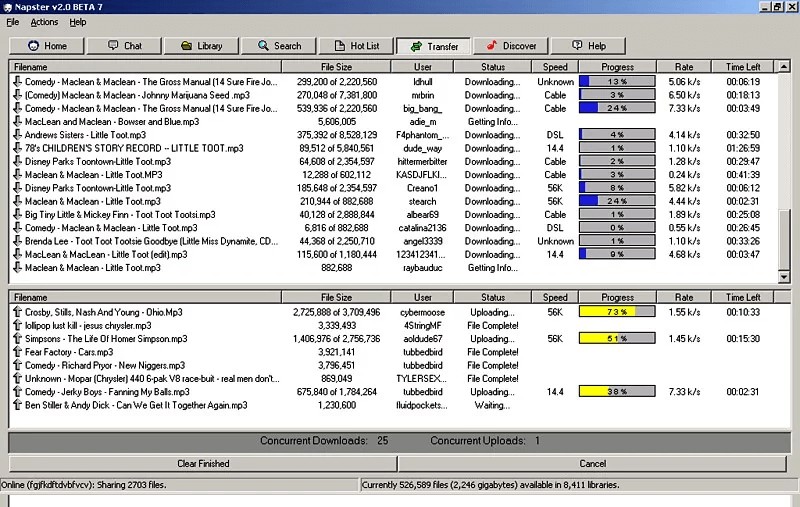Select user name catalina2136 in downloads
This screenshot has width=800, height=507.
pos(422,228)
